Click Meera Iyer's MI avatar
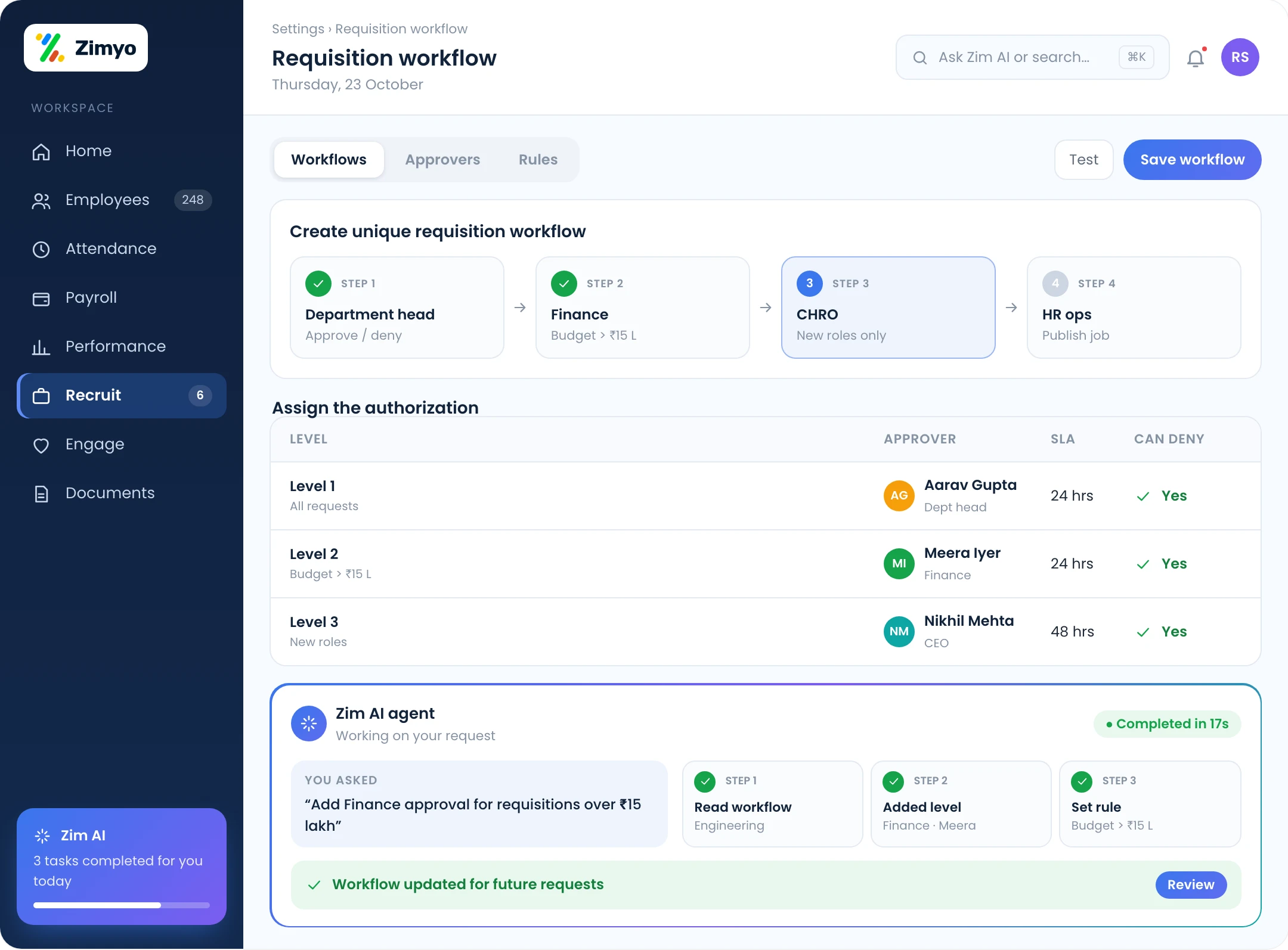The width and height of the screenshot is (1288, 950). click(899, 563)
